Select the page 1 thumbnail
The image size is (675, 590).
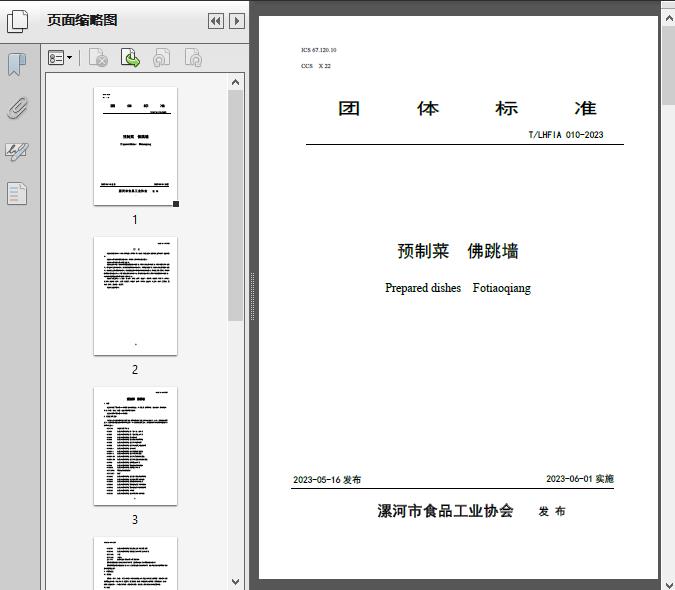[x=135, y=146]
